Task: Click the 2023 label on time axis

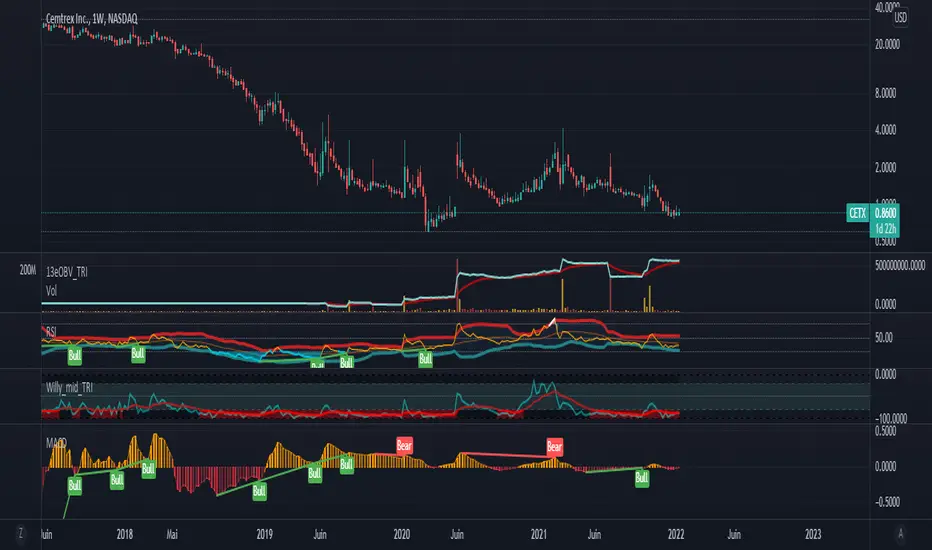Action: pyautogui.click(x=813, y=534)
